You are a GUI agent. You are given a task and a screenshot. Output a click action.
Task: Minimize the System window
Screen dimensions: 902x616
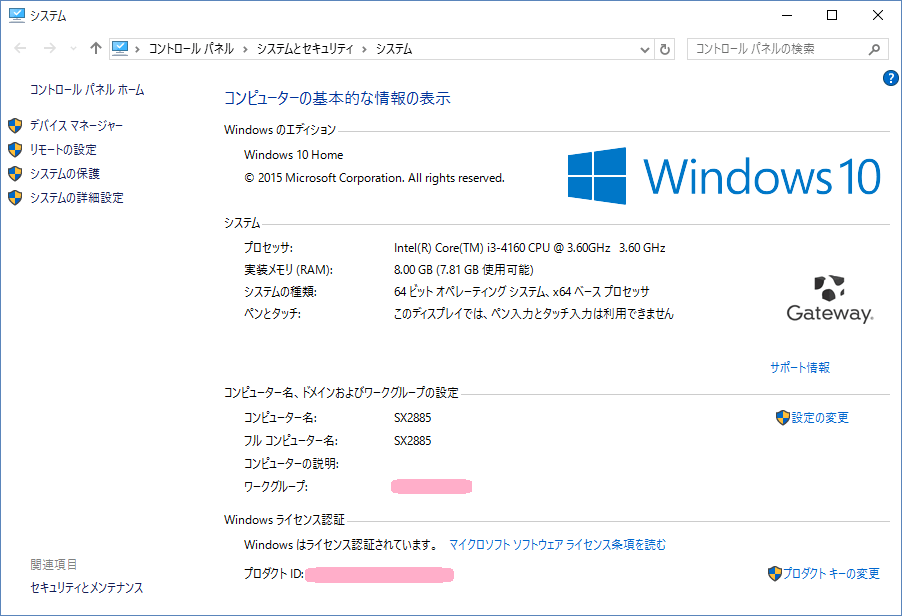pyautogui.click(x=787, y=16)
